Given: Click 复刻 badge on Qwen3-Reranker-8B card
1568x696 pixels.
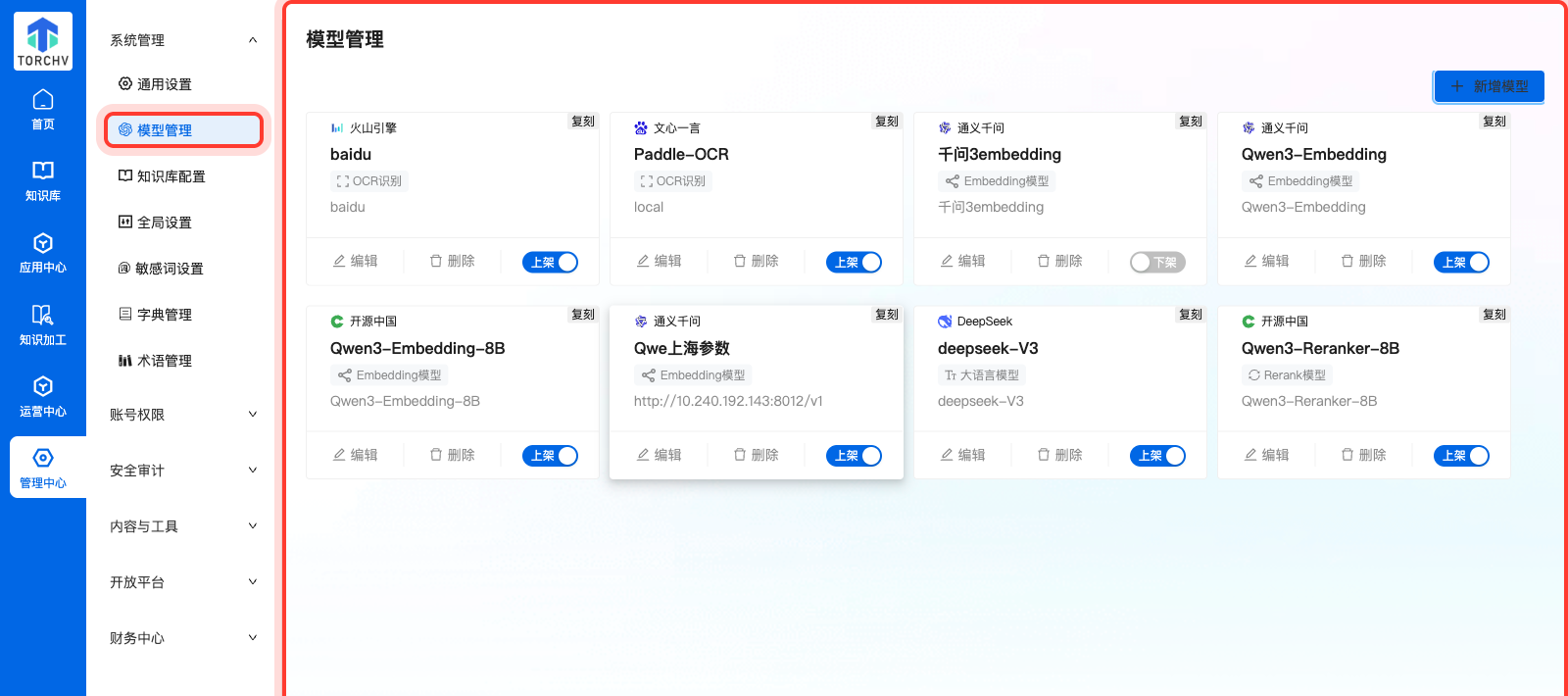Looking at the screenshot, I should pos(1494,315).
